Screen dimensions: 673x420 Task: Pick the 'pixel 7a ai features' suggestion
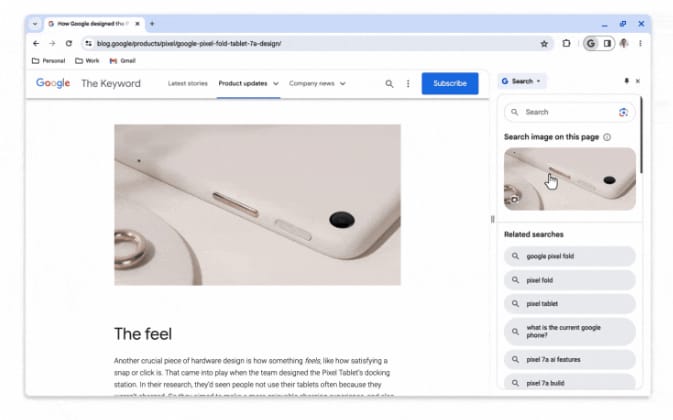tap(570, 360)
